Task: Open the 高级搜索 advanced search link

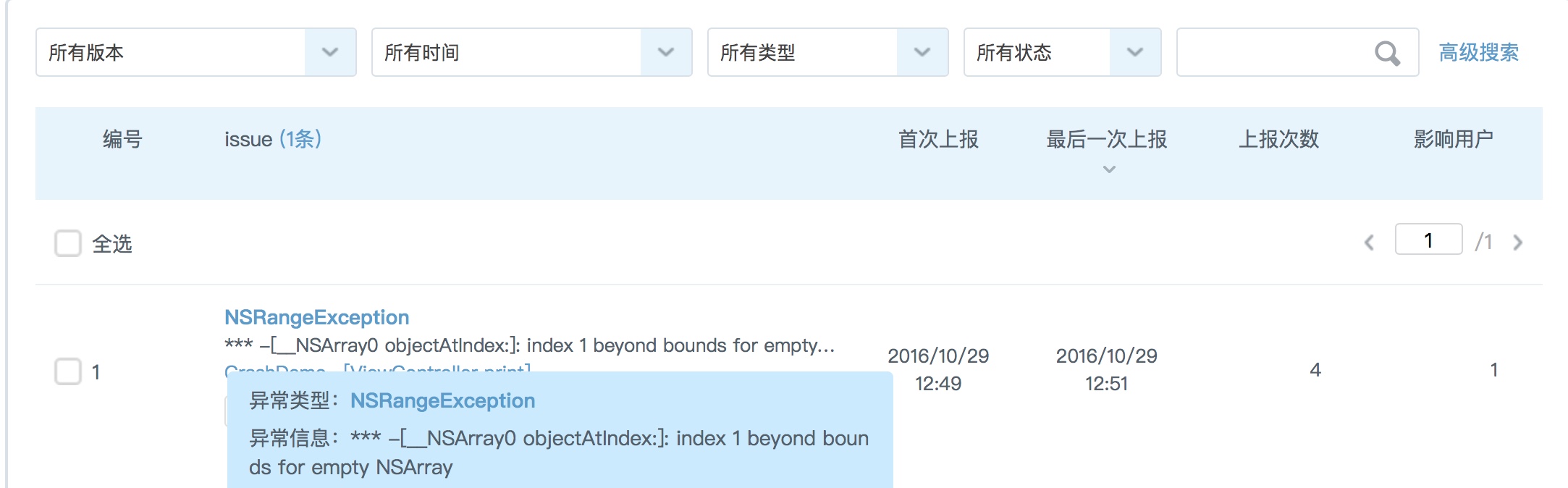Action: [1478, 52]
